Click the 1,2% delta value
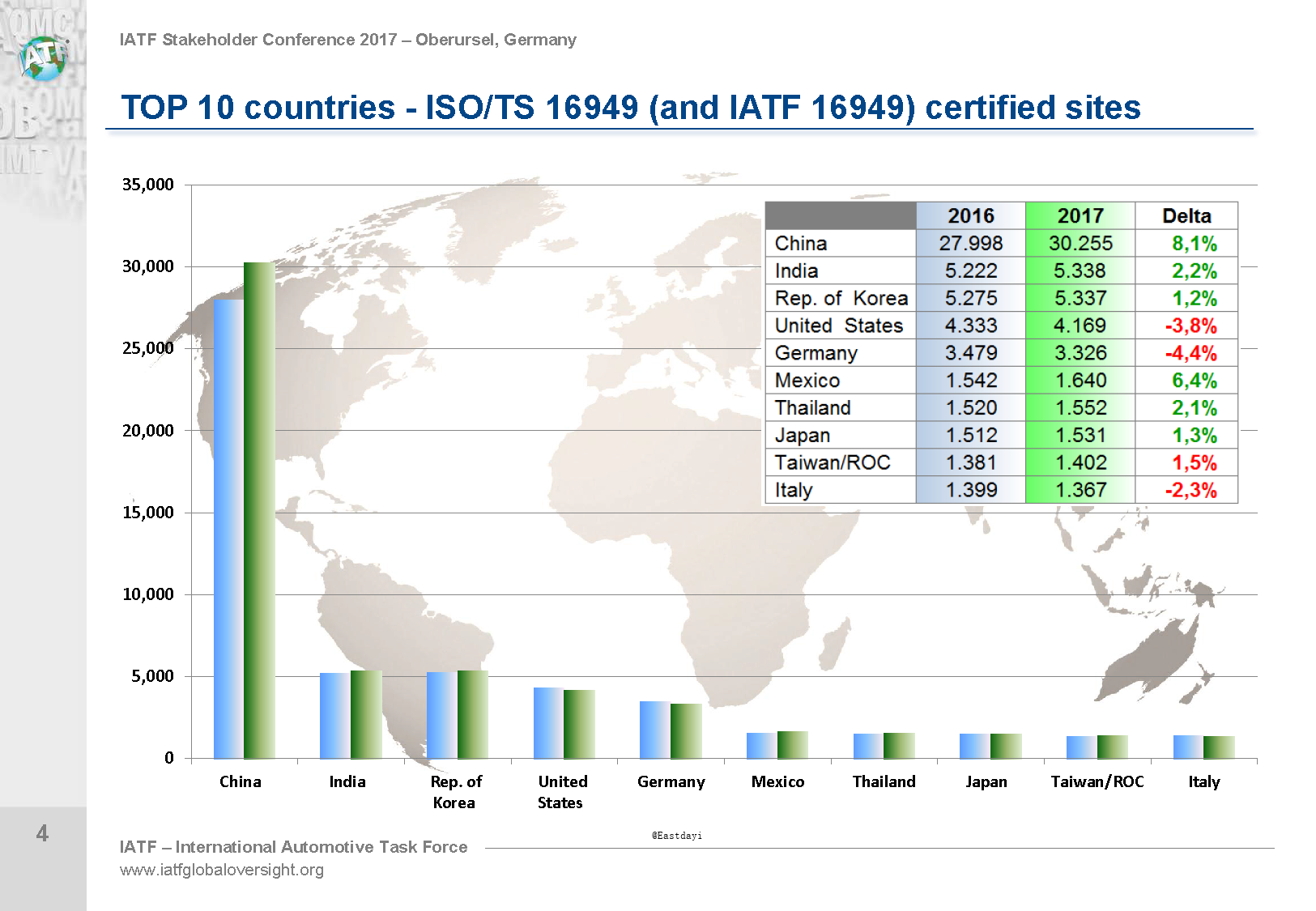 point(1195,299)
